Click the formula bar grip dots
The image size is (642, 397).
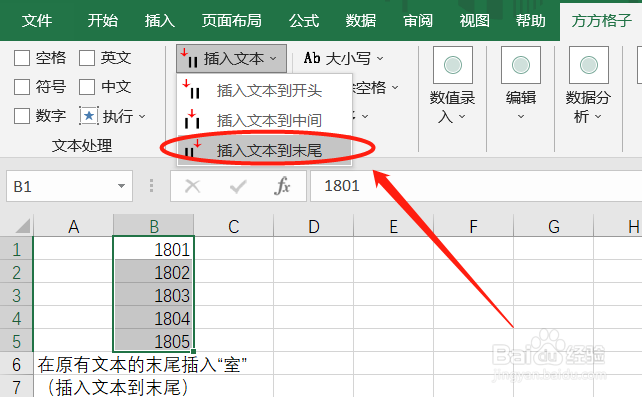pos(151,186)
